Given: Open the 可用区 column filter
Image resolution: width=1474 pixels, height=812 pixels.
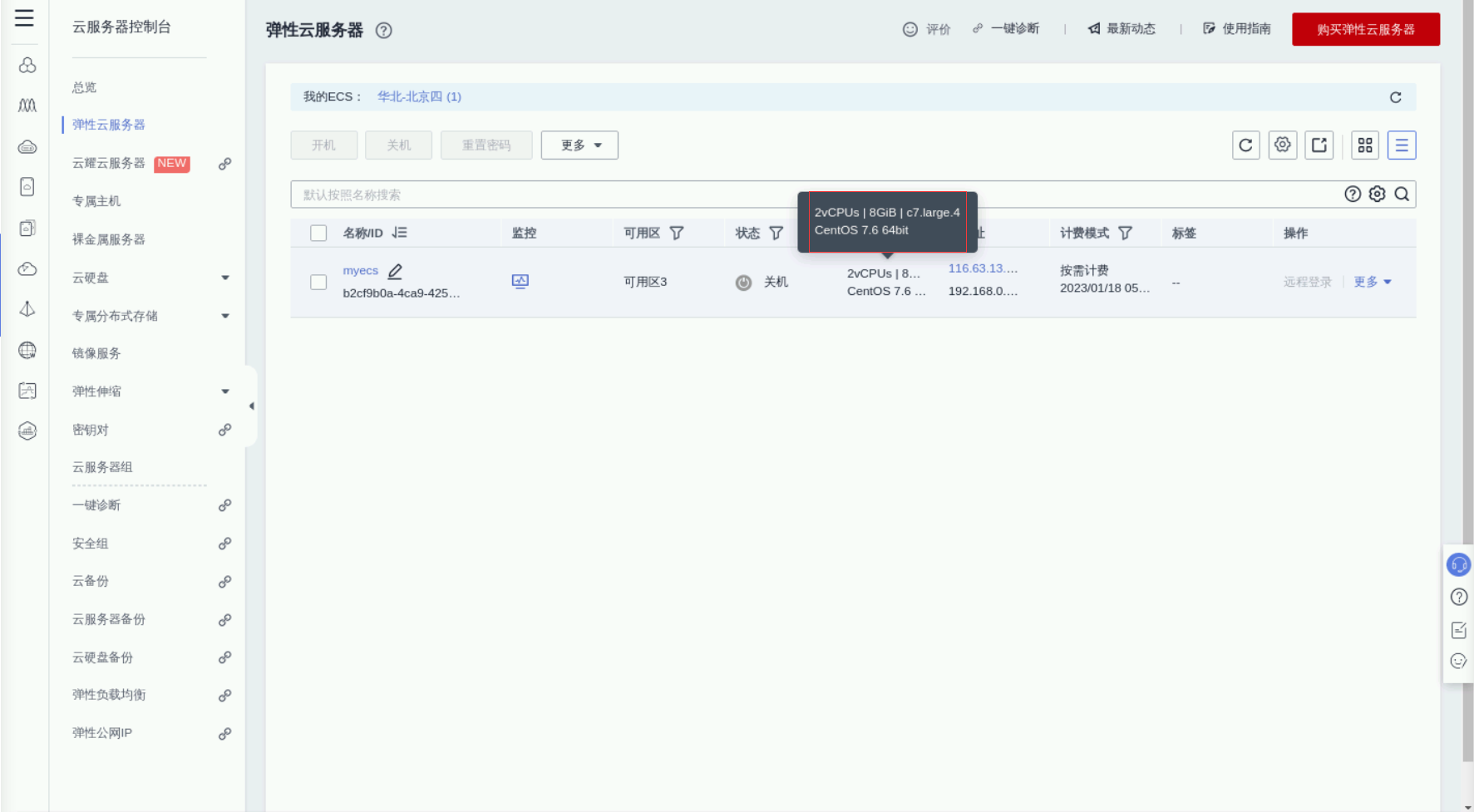Looking at the screenshot, I should (677, 234).
